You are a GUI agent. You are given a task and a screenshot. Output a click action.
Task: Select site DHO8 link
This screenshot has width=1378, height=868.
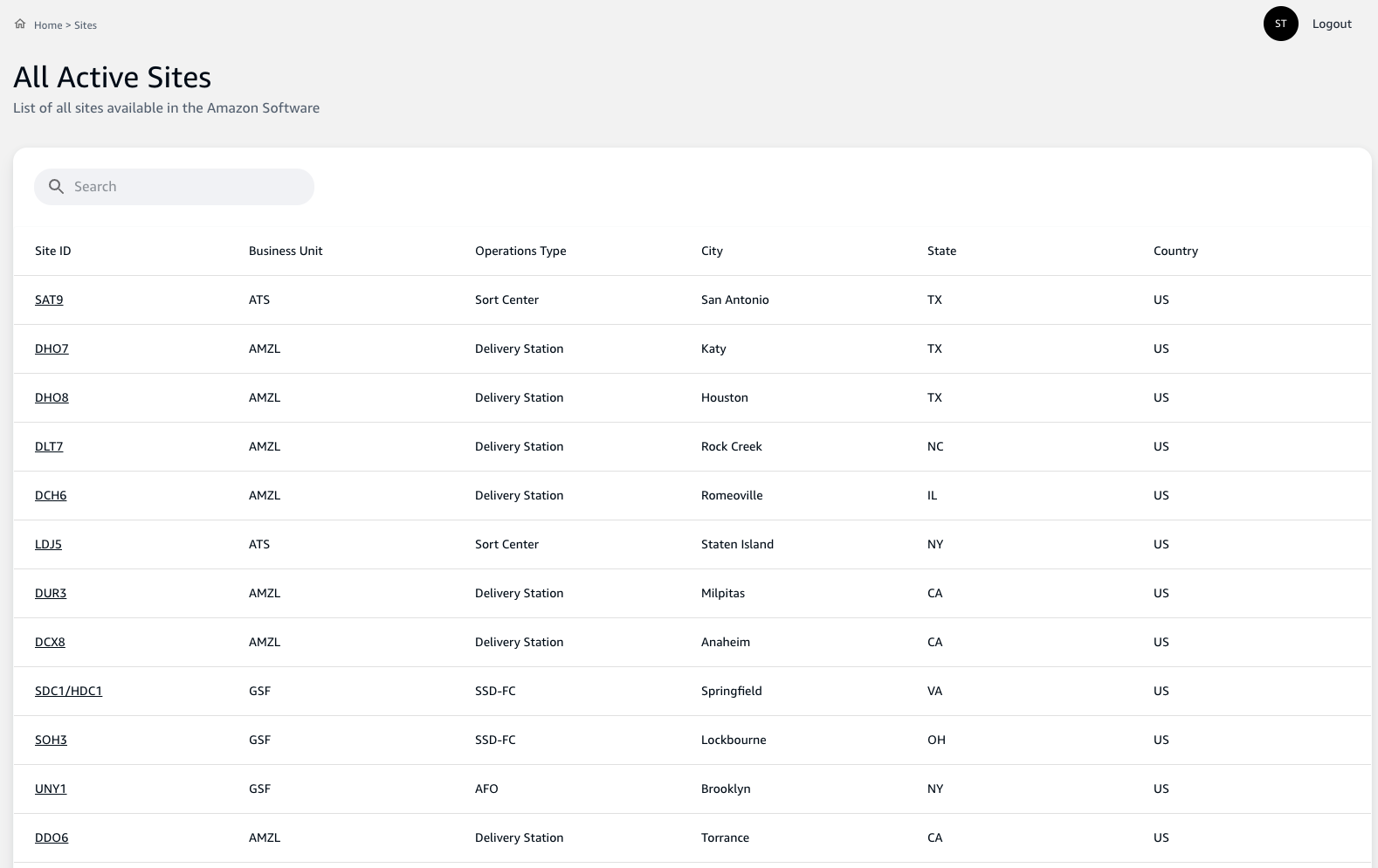tap(52, 397)
